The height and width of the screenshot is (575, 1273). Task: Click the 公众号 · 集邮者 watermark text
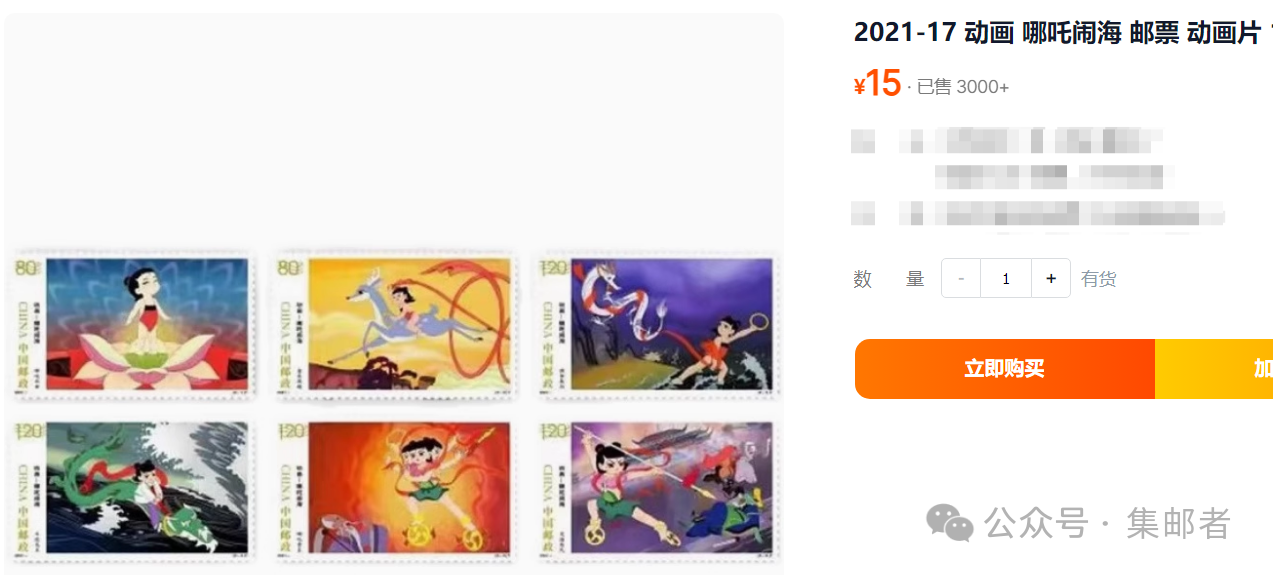point(1107,523)
